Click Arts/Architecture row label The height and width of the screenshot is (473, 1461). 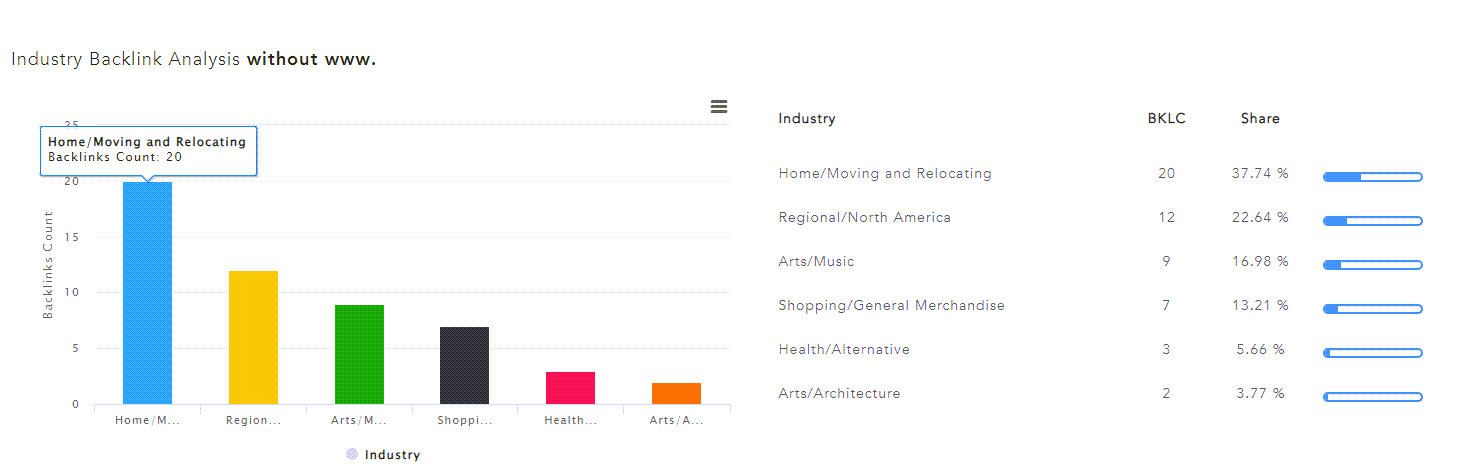(x=839, y=393)
